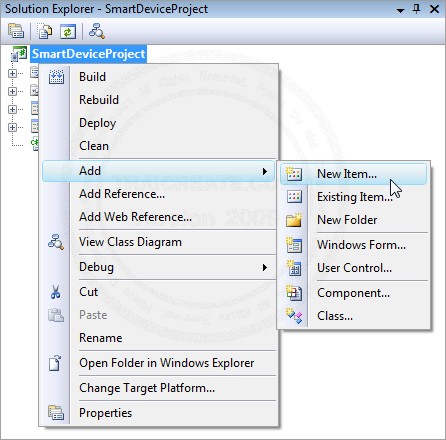
Task: Click the Refresh toolbar icon
Action: (68, 32)
